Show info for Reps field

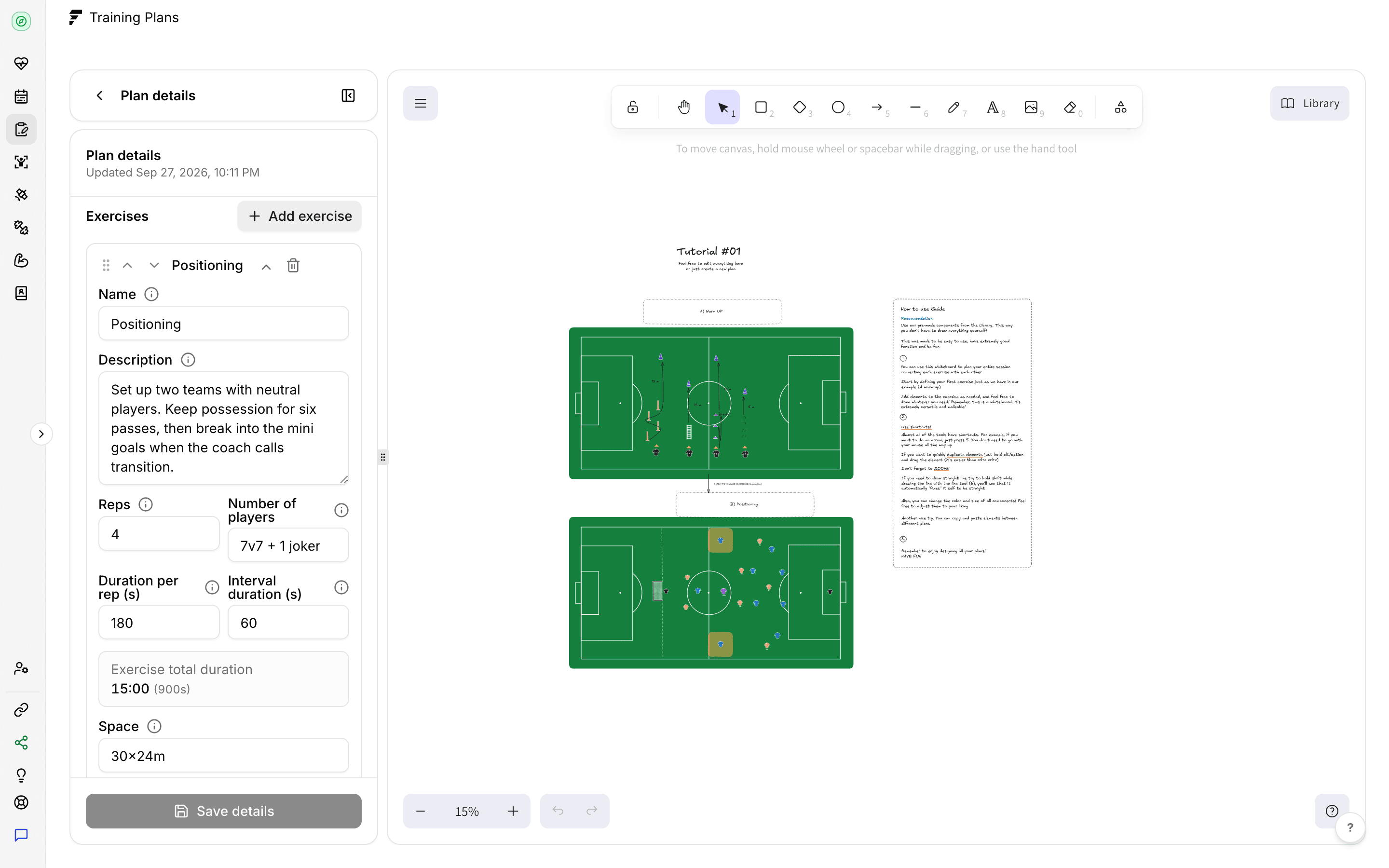(146, 504)
